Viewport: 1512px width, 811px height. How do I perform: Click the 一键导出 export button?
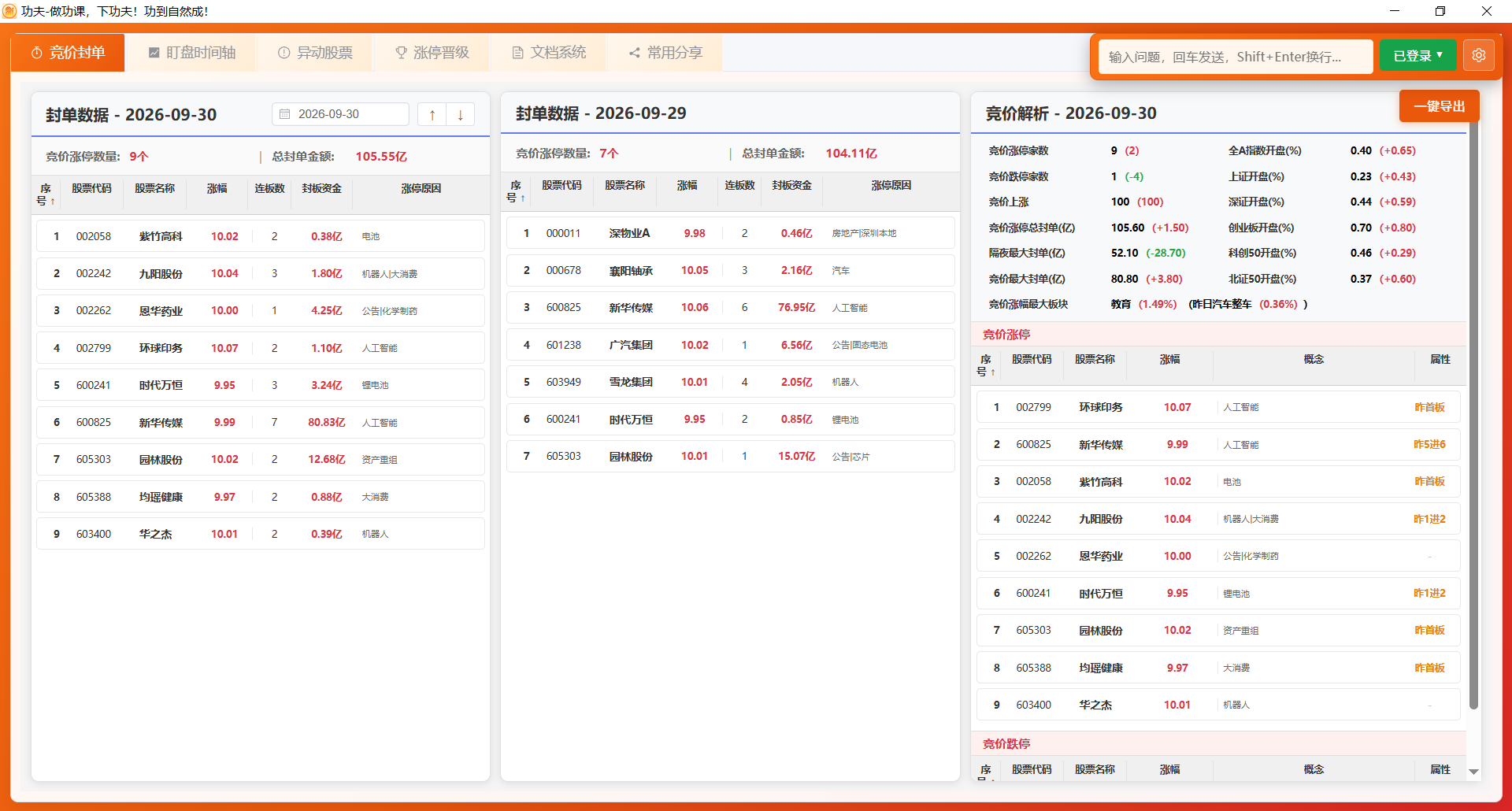coord(1439,106)
